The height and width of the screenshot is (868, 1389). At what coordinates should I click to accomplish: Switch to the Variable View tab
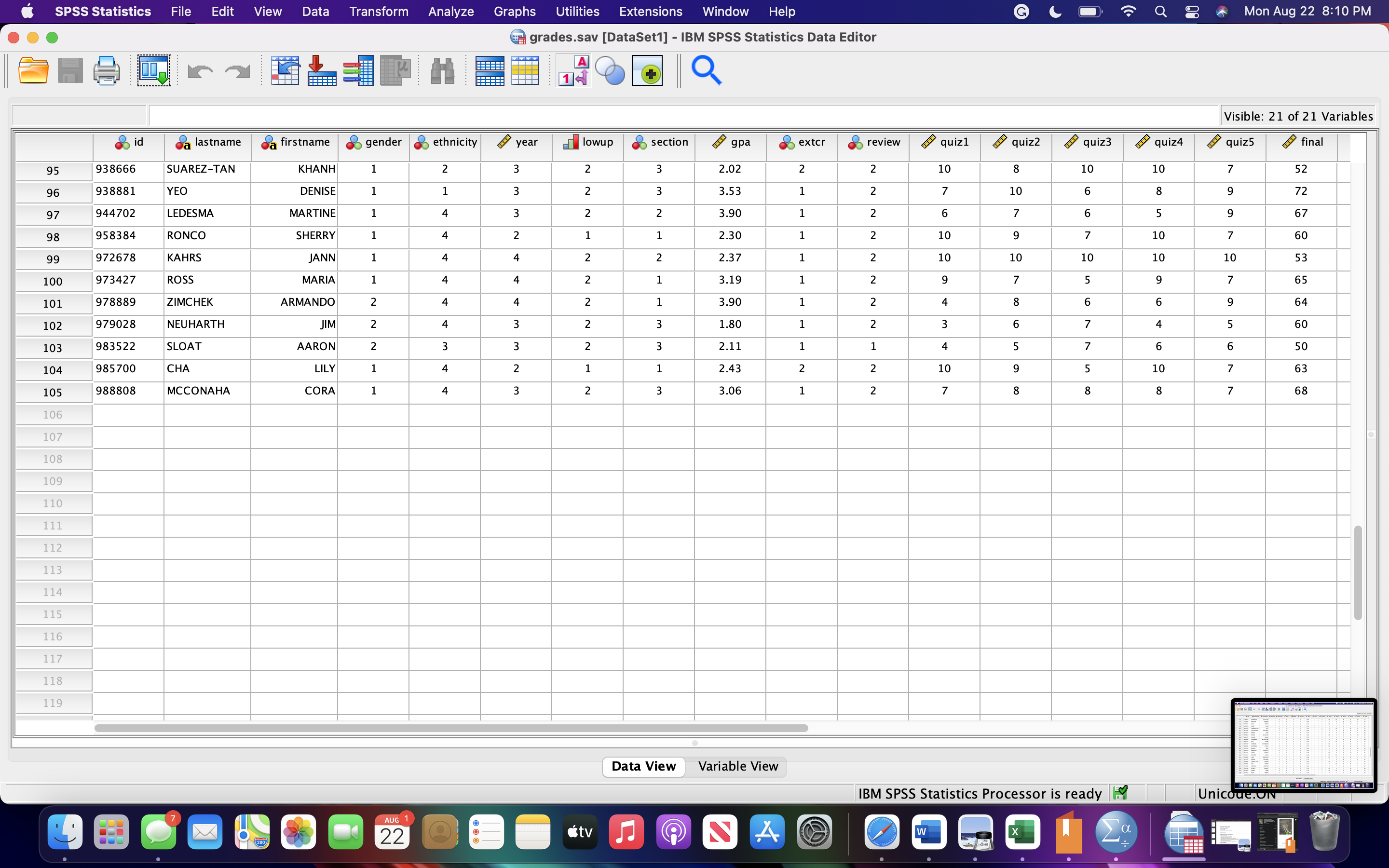(737, 766)
